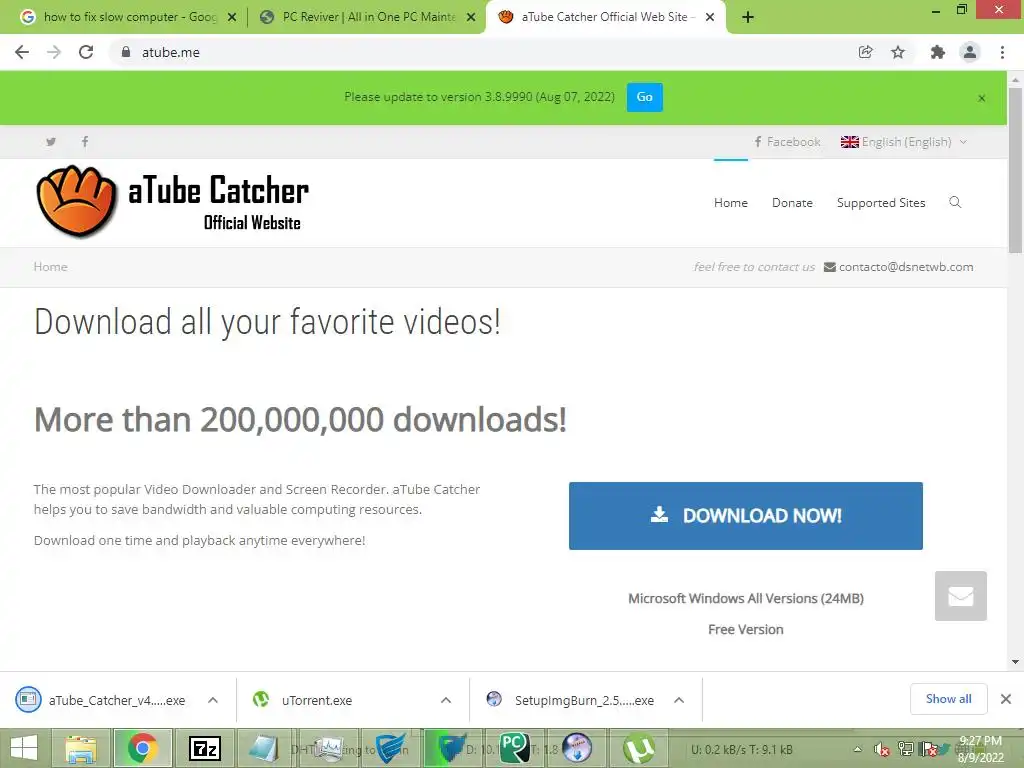The height and width of the screenshot is (768, 1024).
Task: Switch to the 'how to fix slow computer' tab
Action: (x=129, y=17)
